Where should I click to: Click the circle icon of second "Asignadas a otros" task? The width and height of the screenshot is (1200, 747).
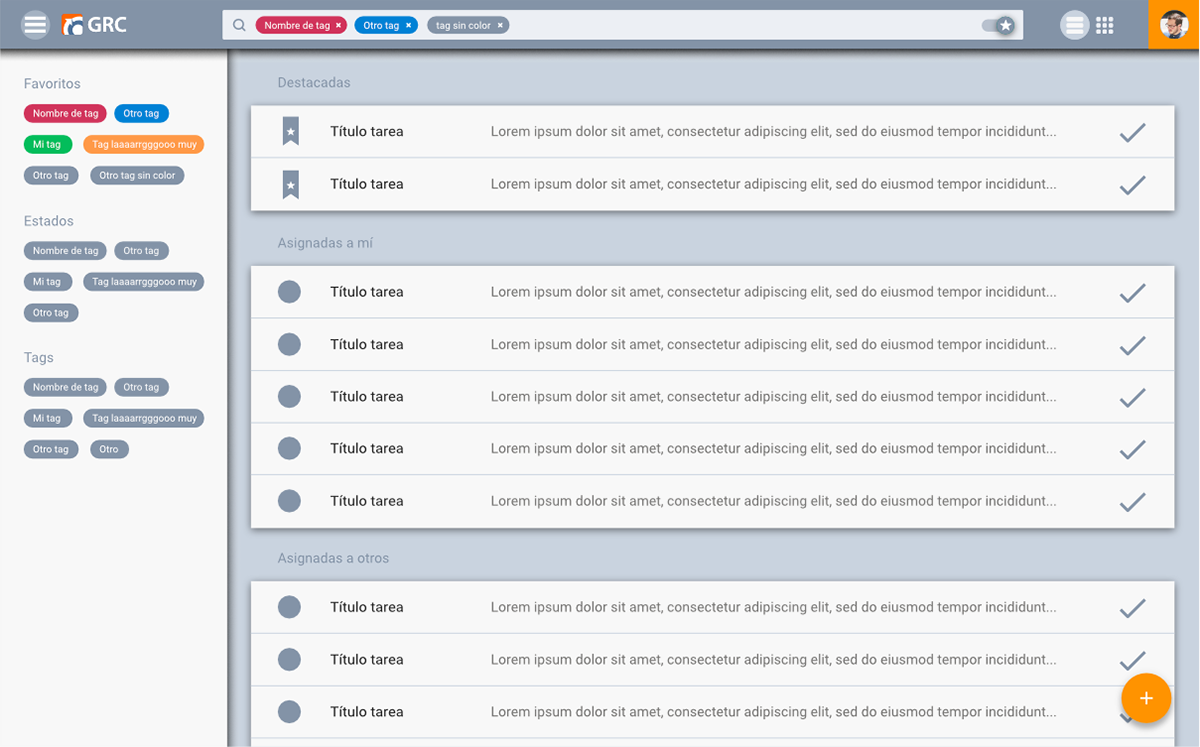pyautogui.click(x=289, y=659)
